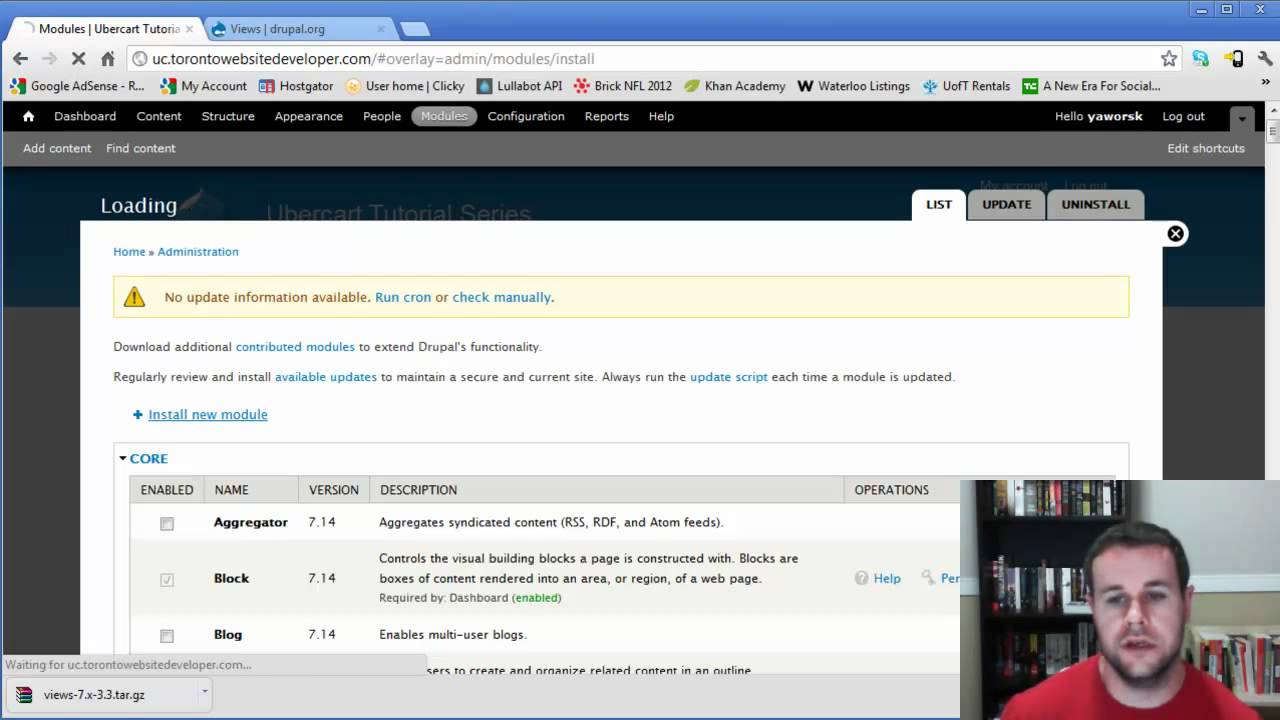
Task: Open the update script link
Action: coord(729,377)
